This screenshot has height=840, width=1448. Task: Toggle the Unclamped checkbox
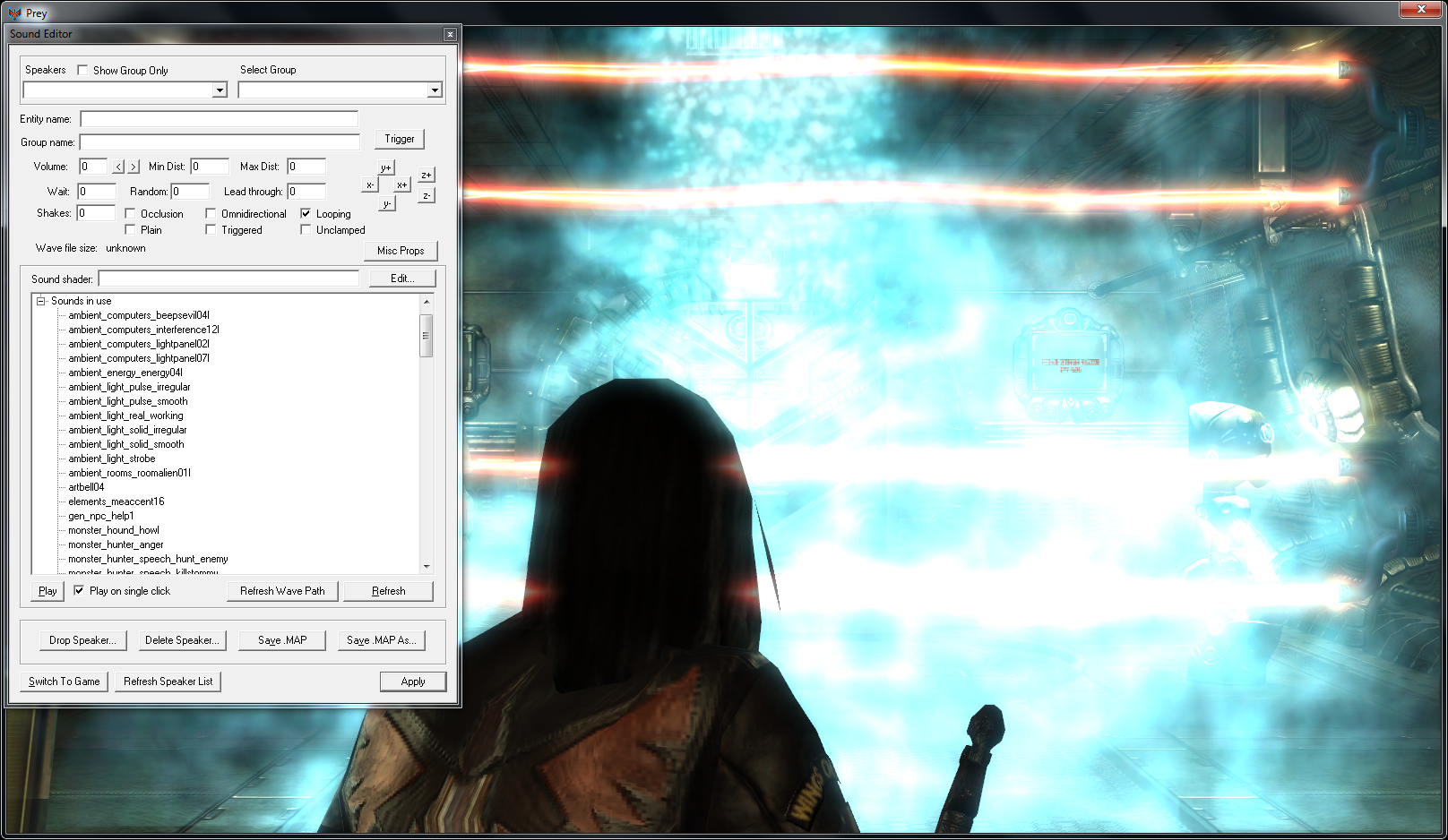pos(306,229)
